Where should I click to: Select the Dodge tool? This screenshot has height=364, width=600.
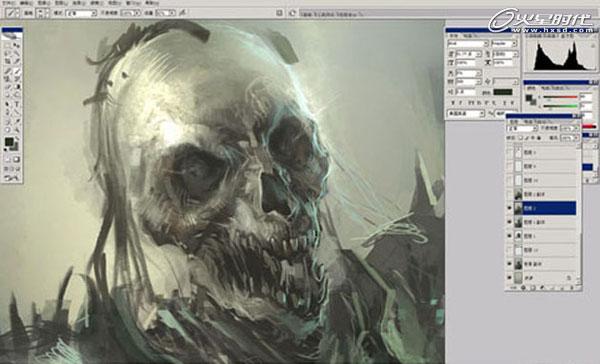tap(16, 95)
